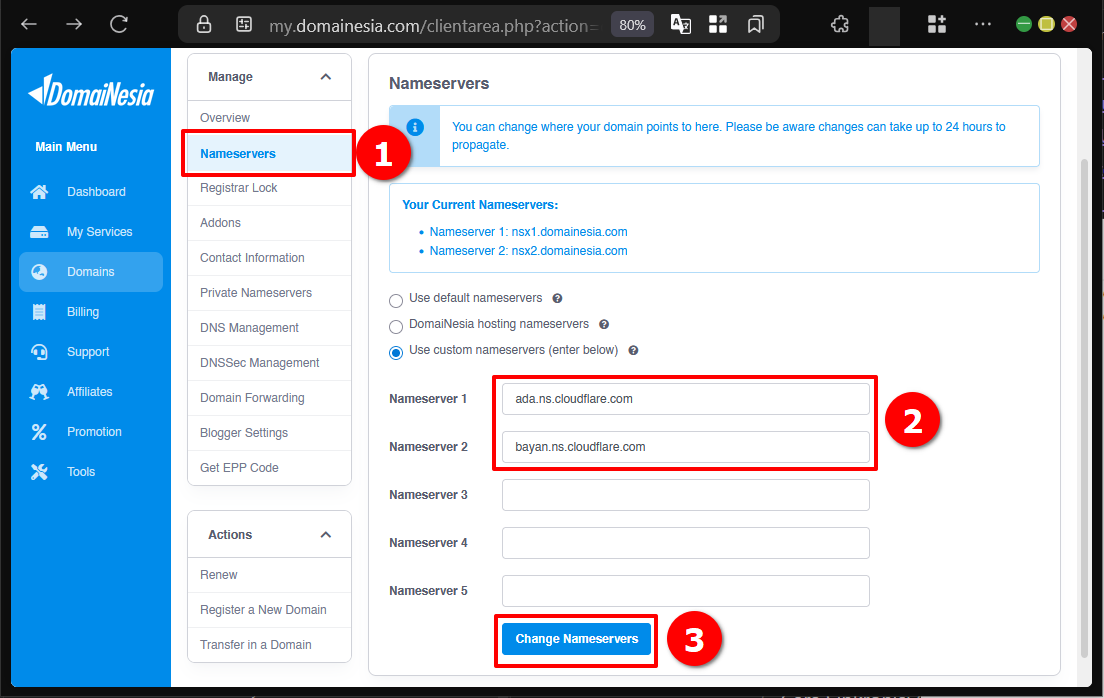Click the Nameserver 5 input field
Image resolution: width=1104 pixels, height=698 pixels.
(685, 591)
